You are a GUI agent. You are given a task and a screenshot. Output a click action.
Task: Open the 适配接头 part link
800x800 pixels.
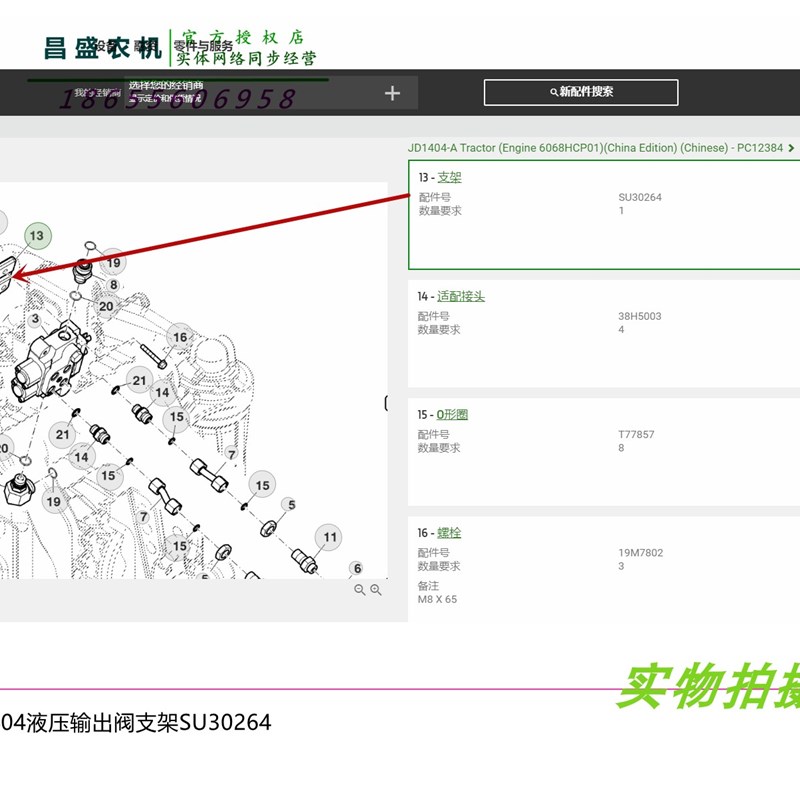[x=461, y=296]
